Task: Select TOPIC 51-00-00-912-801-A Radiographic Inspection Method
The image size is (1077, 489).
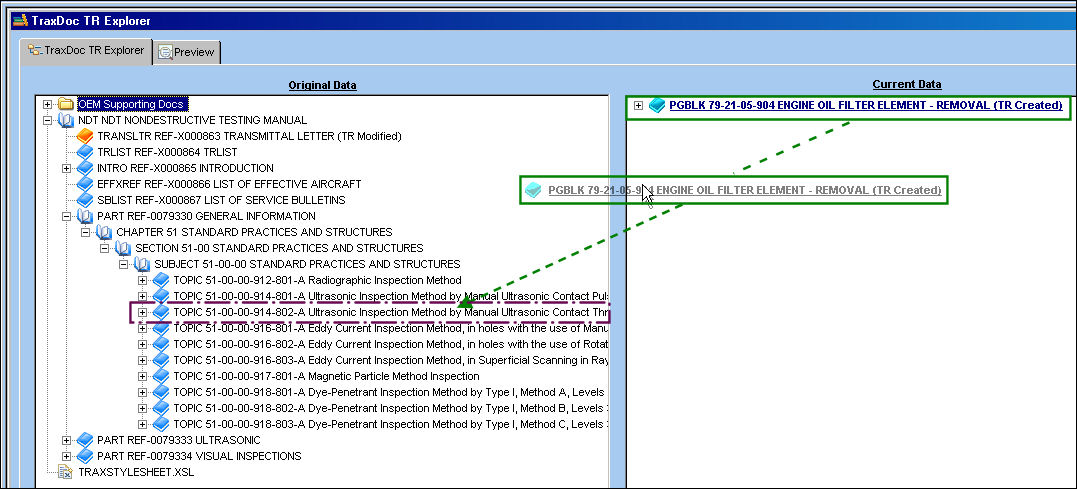Action: coord(317,280)
